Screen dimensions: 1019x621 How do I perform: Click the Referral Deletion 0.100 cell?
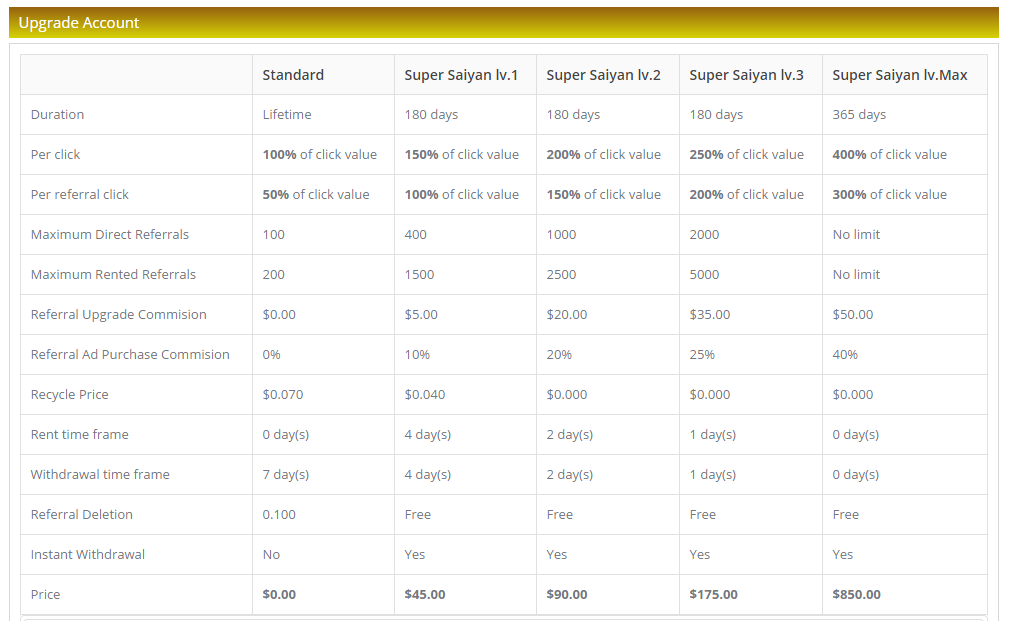point(278,515)
